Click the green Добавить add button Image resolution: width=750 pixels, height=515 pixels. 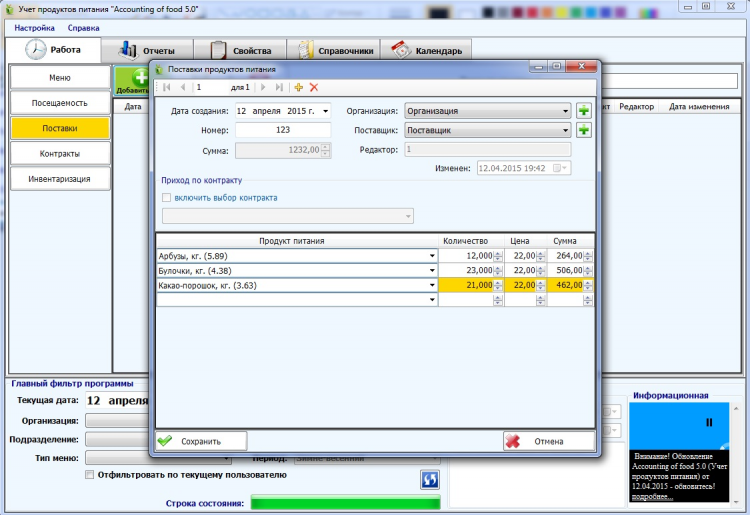(x=132, y=80)
